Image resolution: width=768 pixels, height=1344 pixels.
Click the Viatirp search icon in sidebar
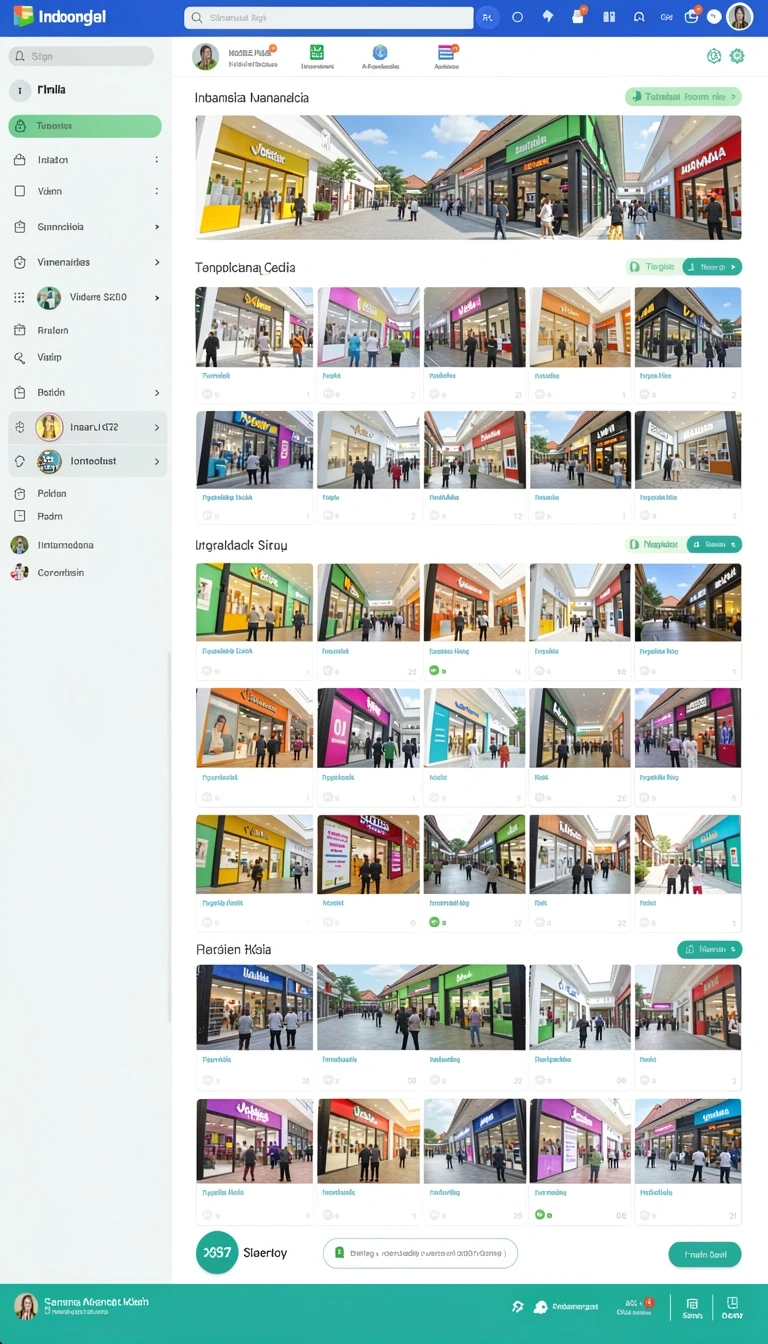(x=19, y=357)
